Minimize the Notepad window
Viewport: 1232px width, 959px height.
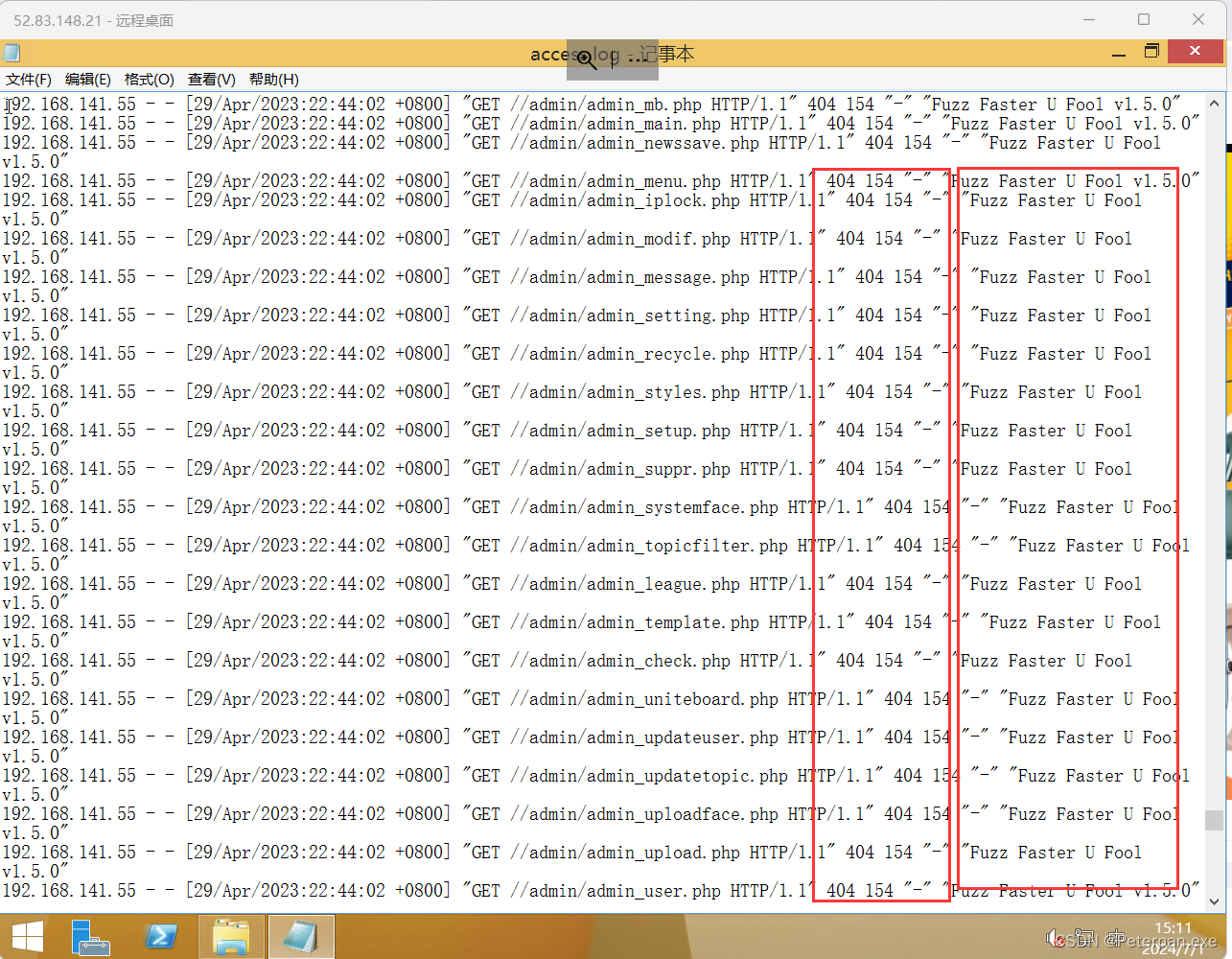1119,54
